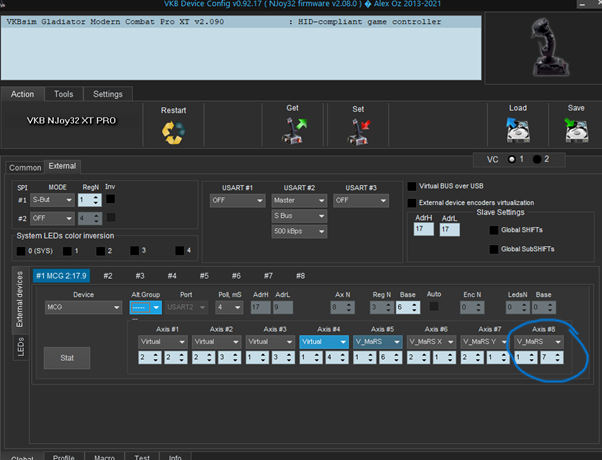The width and height of the screenshot is (602, 460).
Task: Switch to the Settings tab
Action: tap(108, 94)
